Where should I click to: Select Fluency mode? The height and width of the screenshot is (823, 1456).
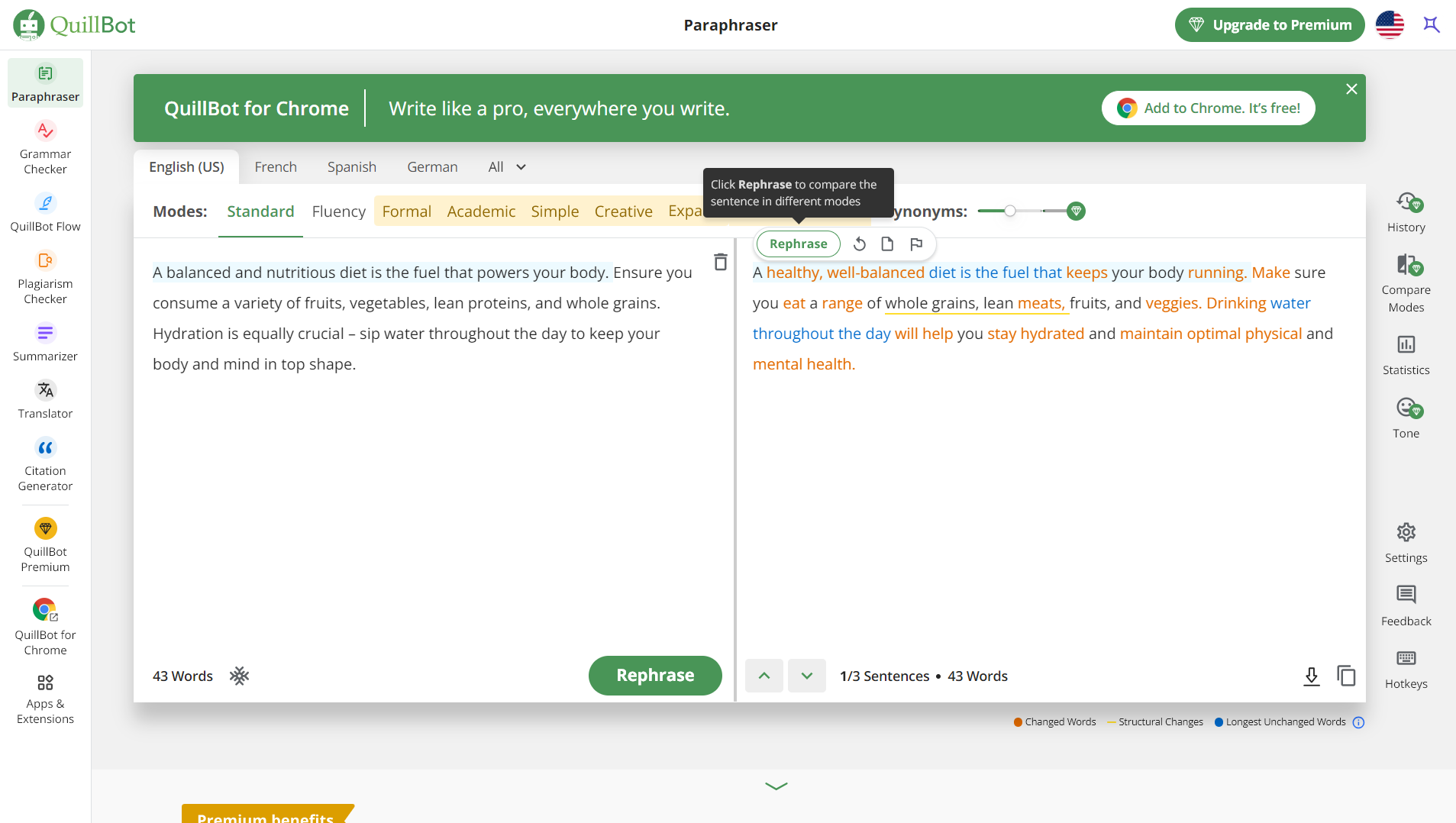[339, 211]
